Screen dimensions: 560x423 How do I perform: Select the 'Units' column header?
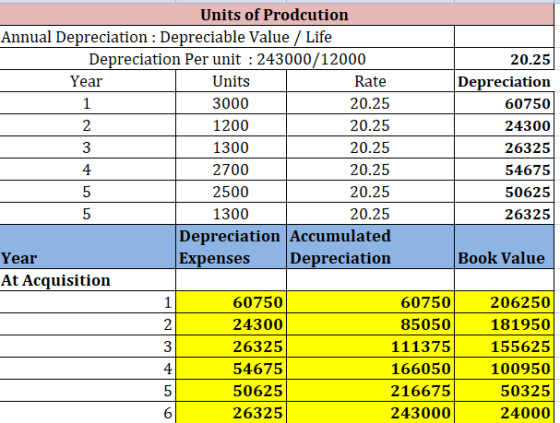coord(231,81)
